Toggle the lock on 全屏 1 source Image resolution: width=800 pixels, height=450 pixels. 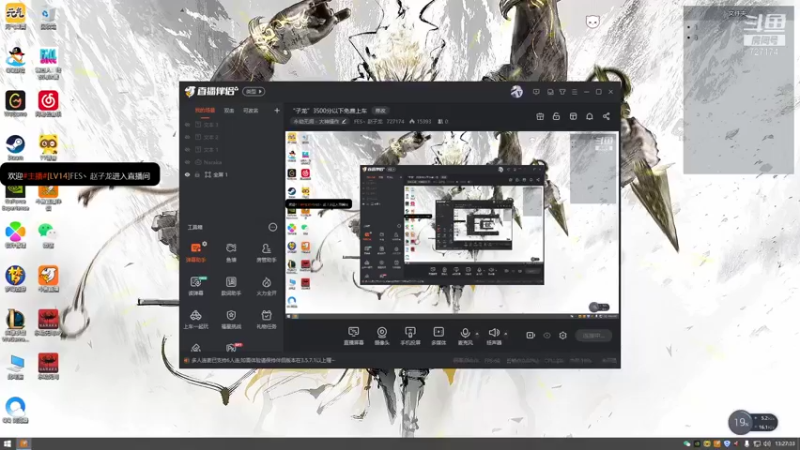point(197,174)
